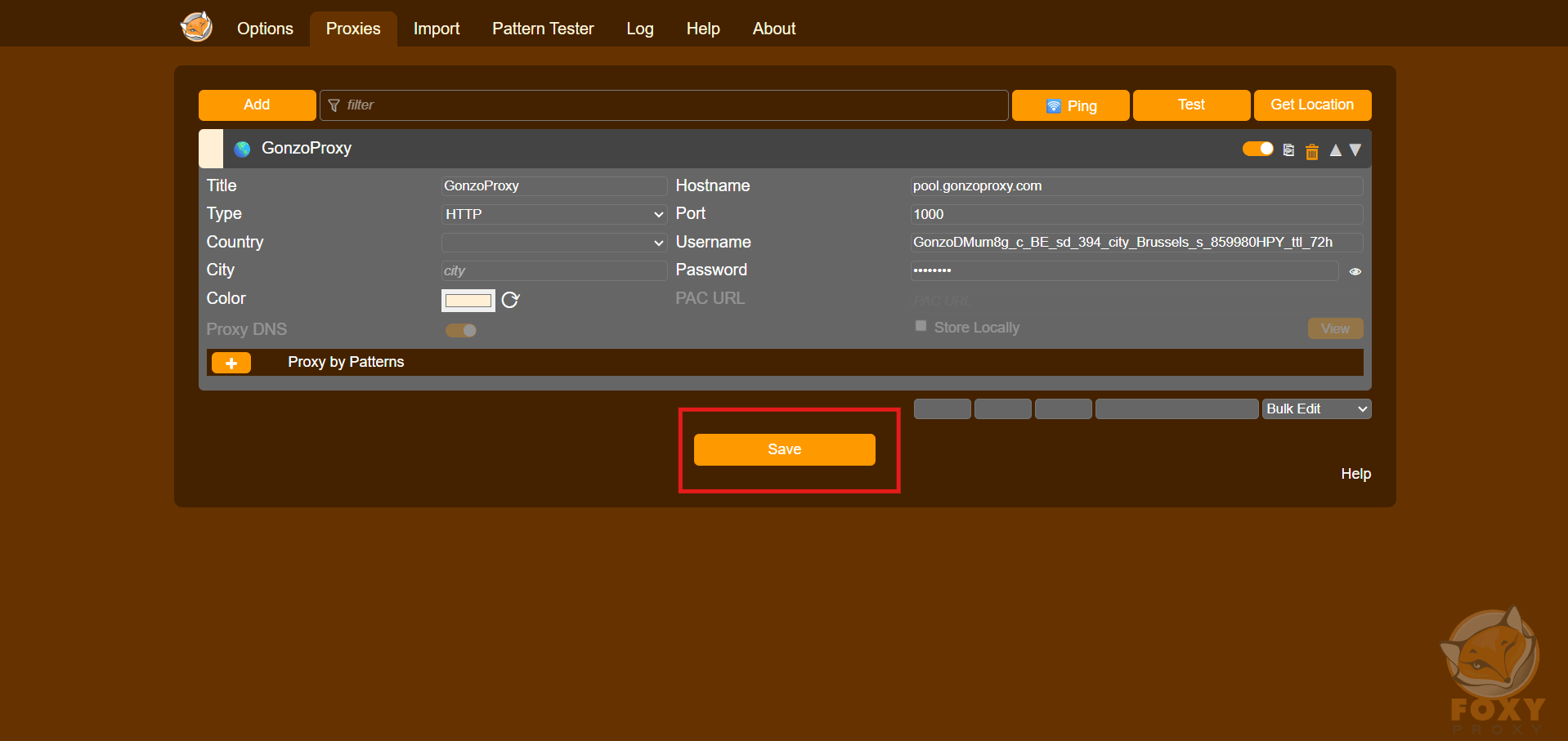Image resolution: width=1568 pixels, height=741 pixels.
Task: Click the Port field showing 1000
Action: (x=1136, y=214)
